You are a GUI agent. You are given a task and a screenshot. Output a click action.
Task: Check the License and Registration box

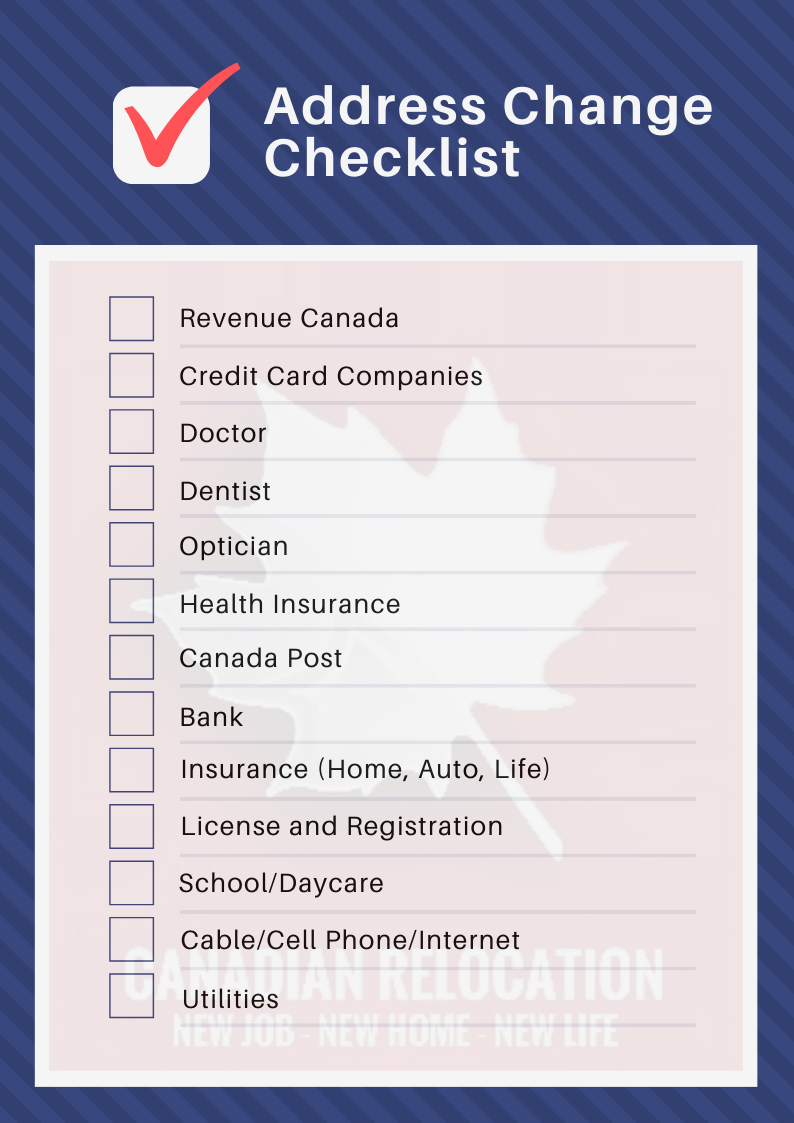click(x=132, y=826)
